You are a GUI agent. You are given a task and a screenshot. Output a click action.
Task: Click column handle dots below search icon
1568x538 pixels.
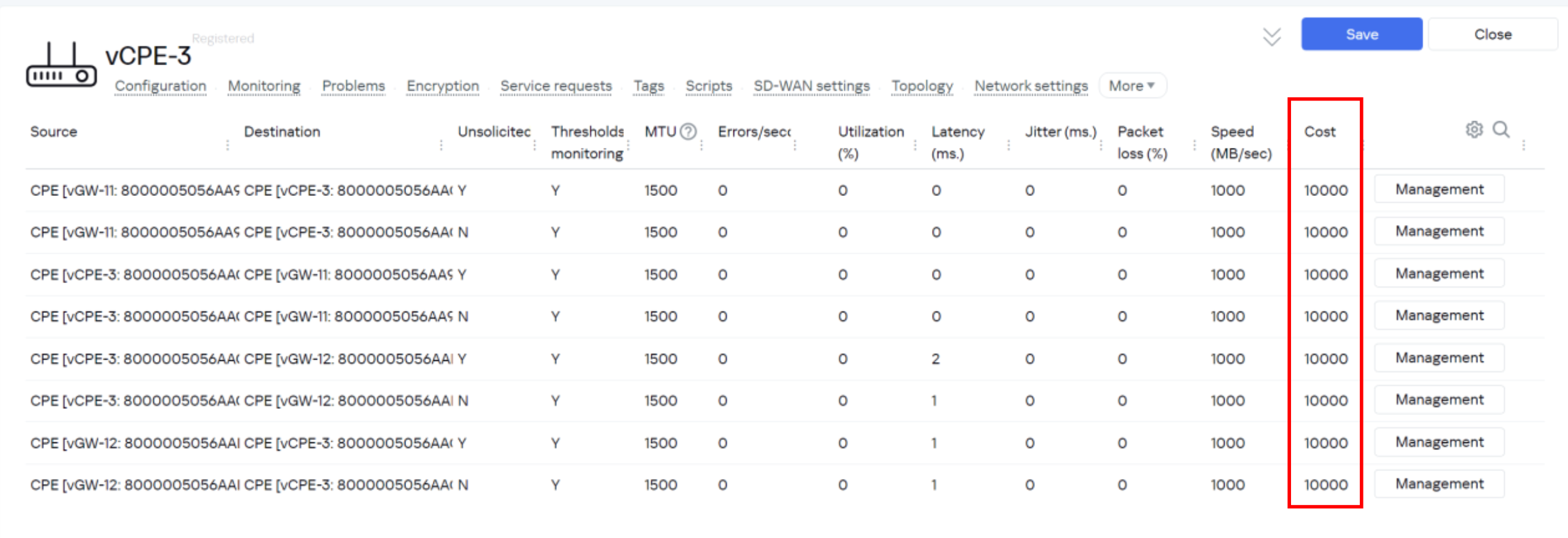1524,145
